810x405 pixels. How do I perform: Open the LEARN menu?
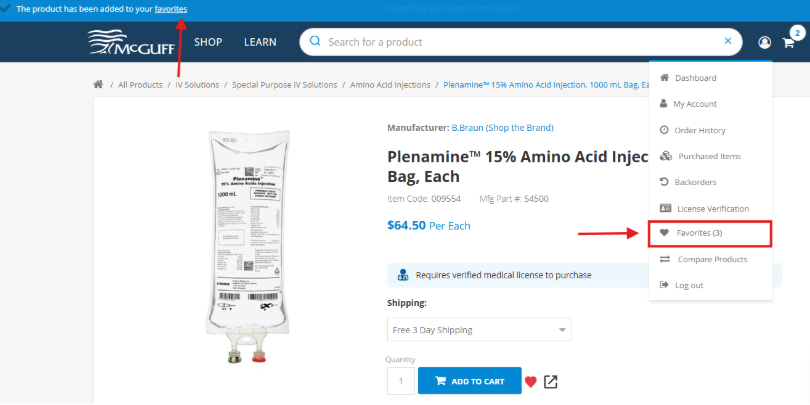pyautogui.click(x=260, y=42)
